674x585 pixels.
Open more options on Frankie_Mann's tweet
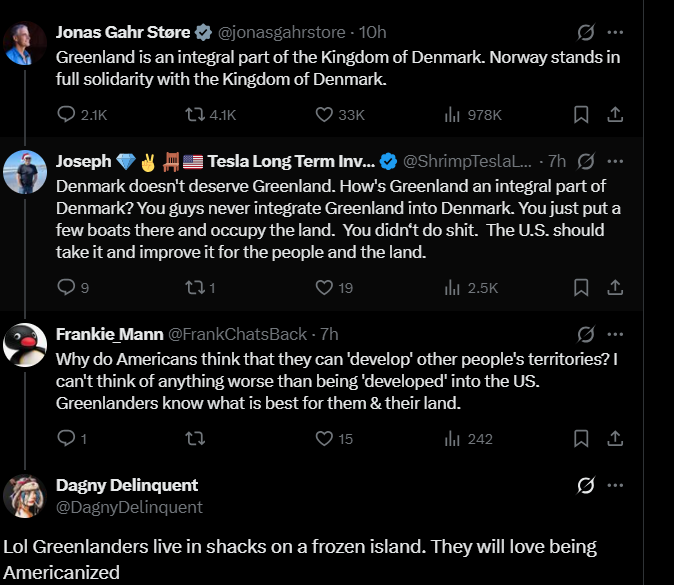[617, 333]
